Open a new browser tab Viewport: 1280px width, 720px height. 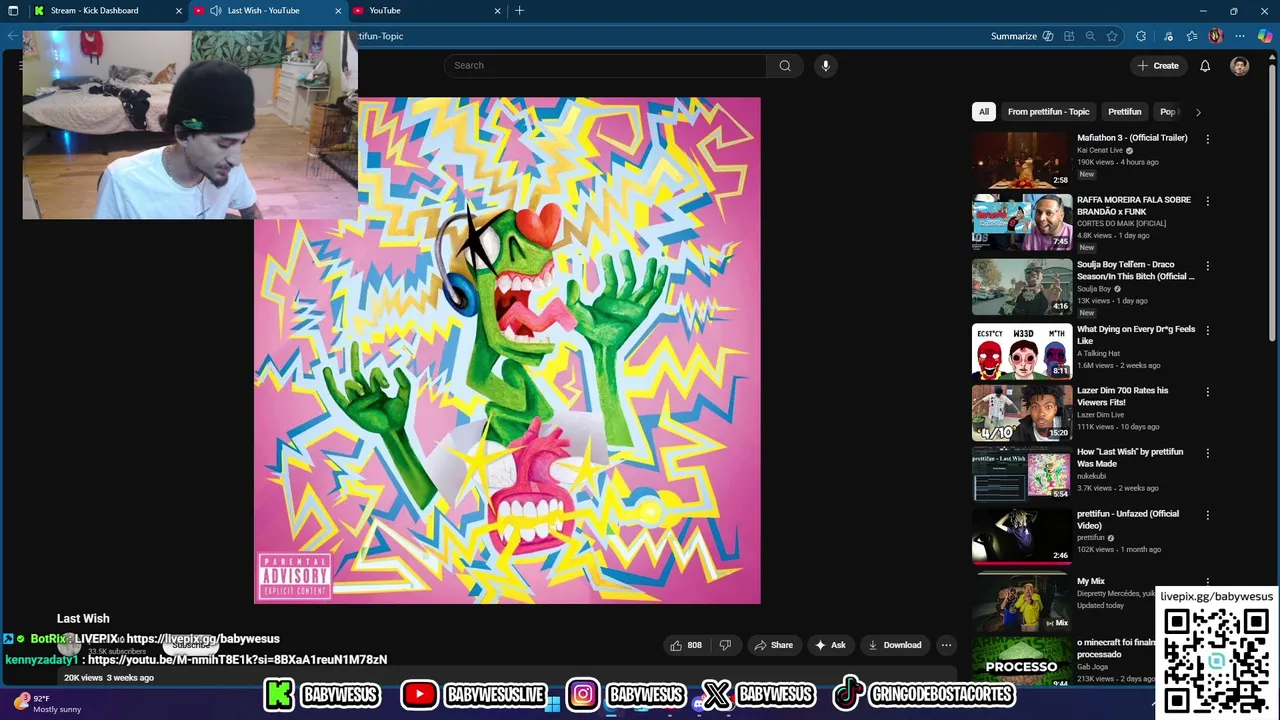click(519, 11)
